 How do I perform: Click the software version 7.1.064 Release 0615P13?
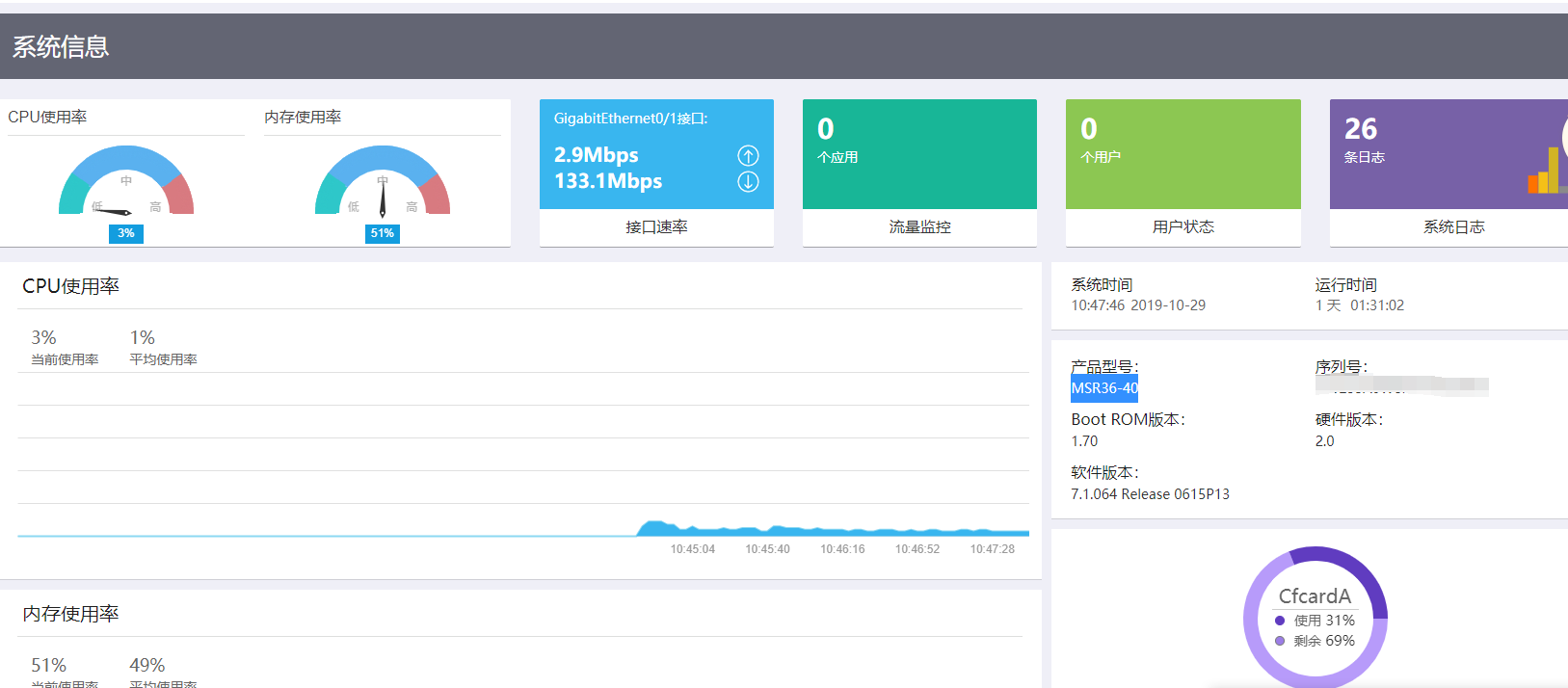point(1150,494)
